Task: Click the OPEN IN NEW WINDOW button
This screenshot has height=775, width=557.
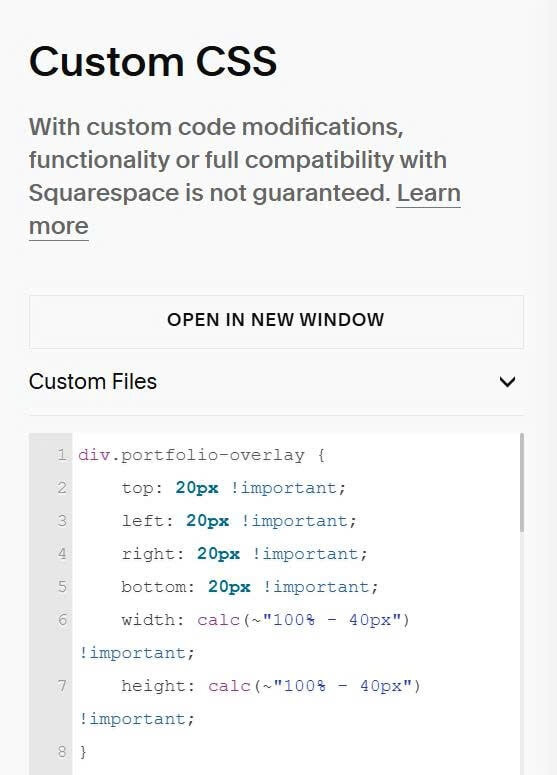Action: (276, 322)
